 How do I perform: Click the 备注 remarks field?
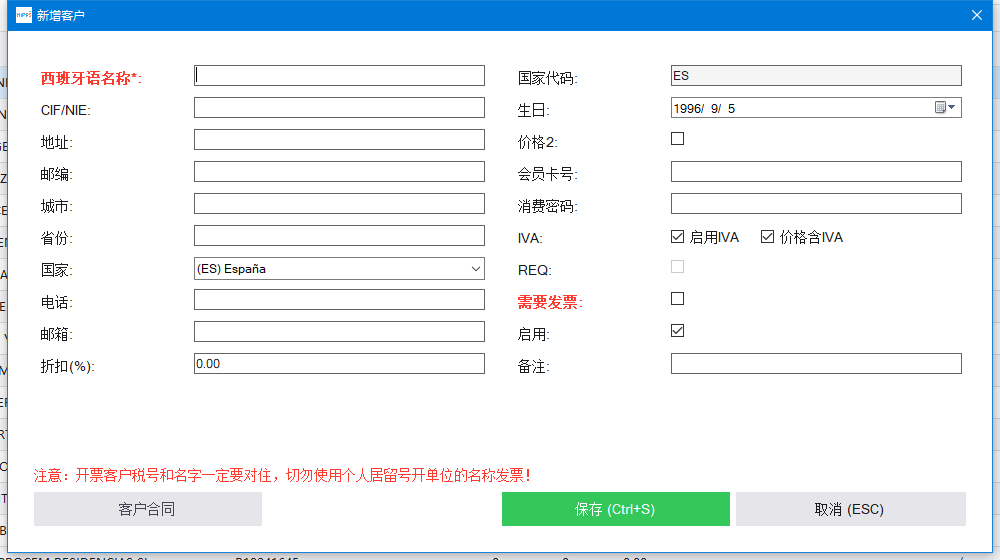point(816,364)
